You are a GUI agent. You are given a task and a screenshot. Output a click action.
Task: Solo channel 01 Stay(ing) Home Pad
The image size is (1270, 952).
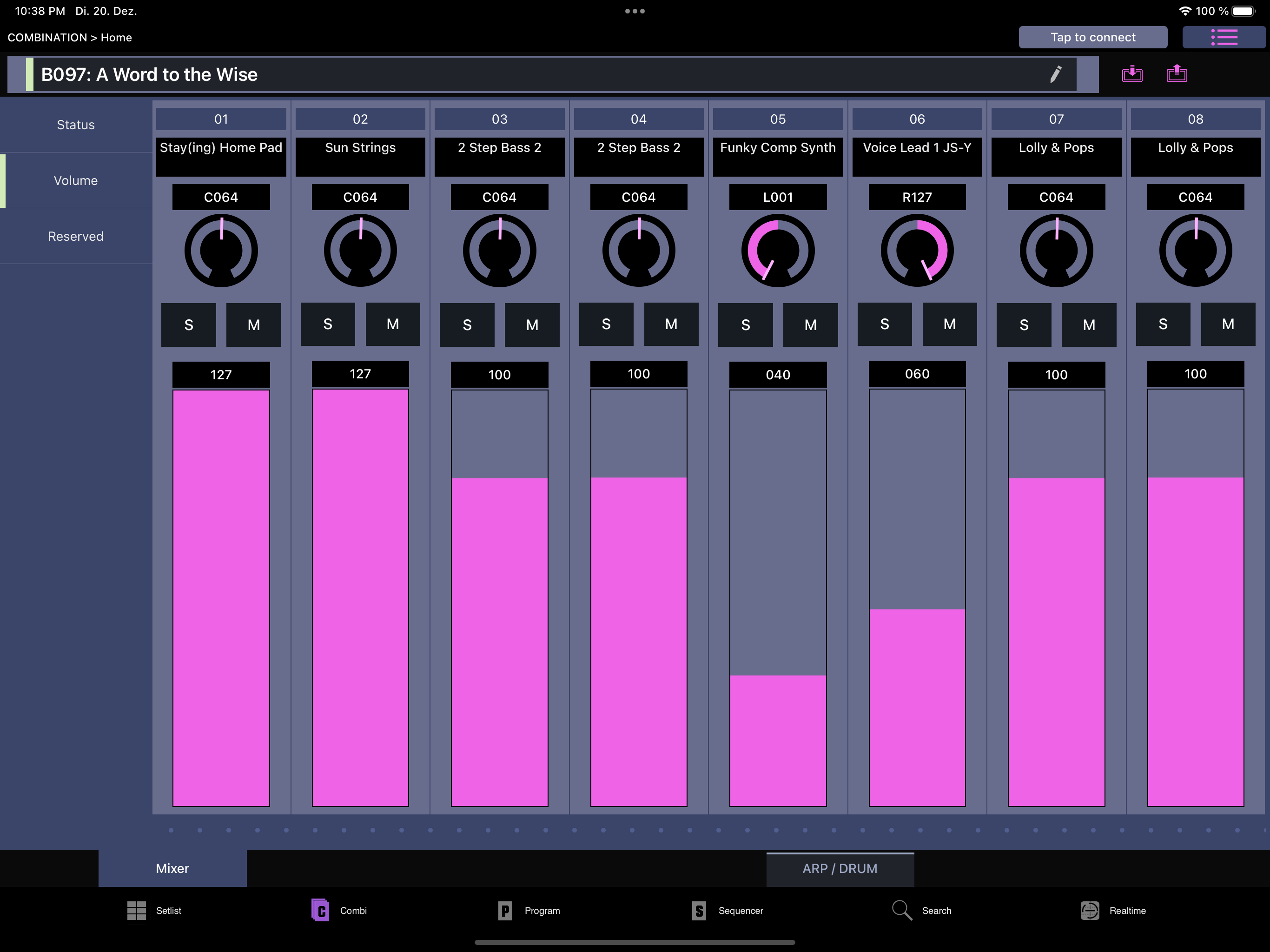pyautogui.click(x=188, y=325)
